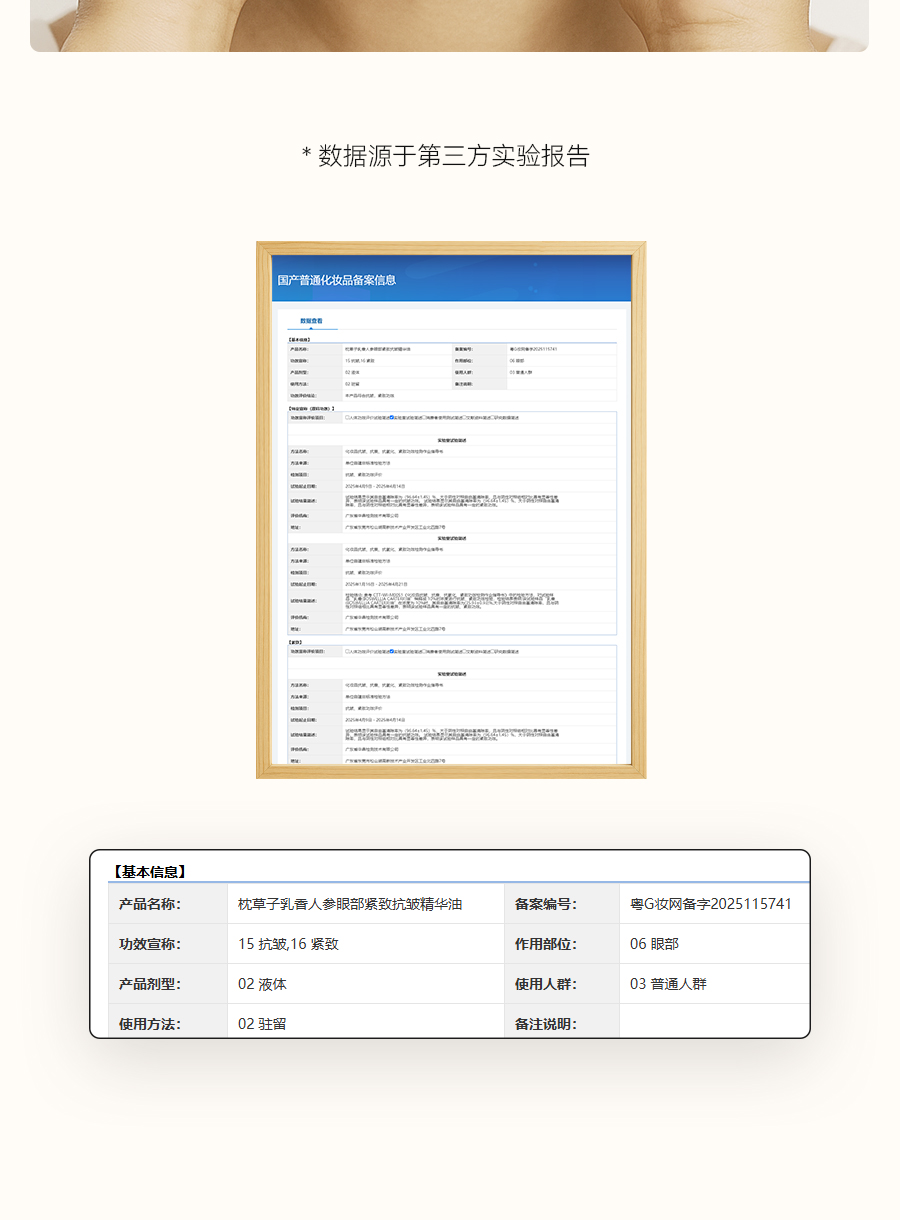The width and height of the screenshot is (900, 1220).
Task: Click the 国产普通化妆品备案信息 page header
Action: coord(337,280)
